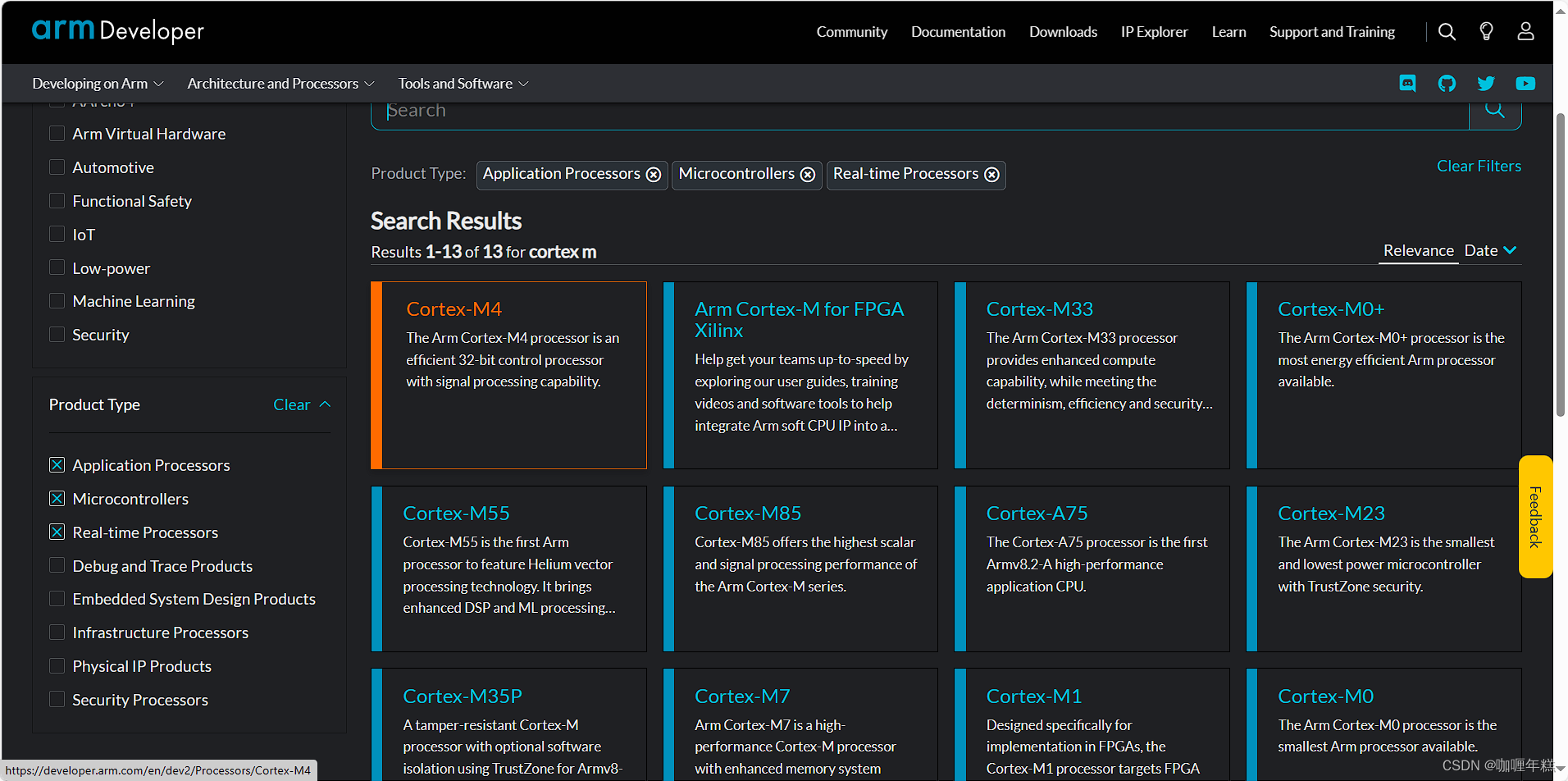Check the Functional Safety filter

57,201
